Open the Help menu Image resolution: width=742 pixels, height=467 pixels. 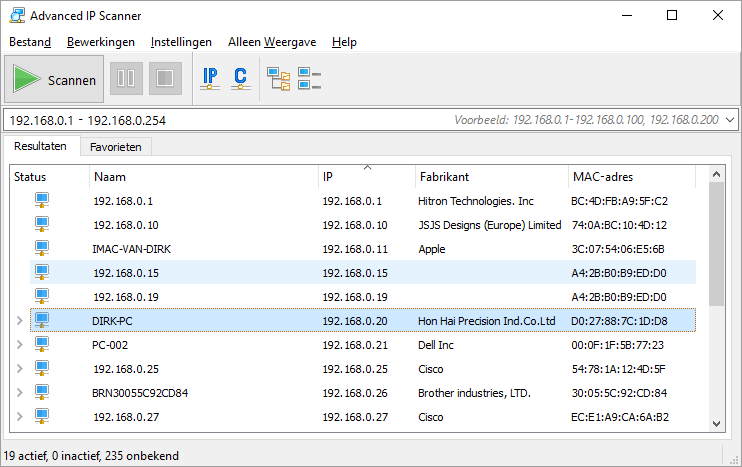[344, 42]
